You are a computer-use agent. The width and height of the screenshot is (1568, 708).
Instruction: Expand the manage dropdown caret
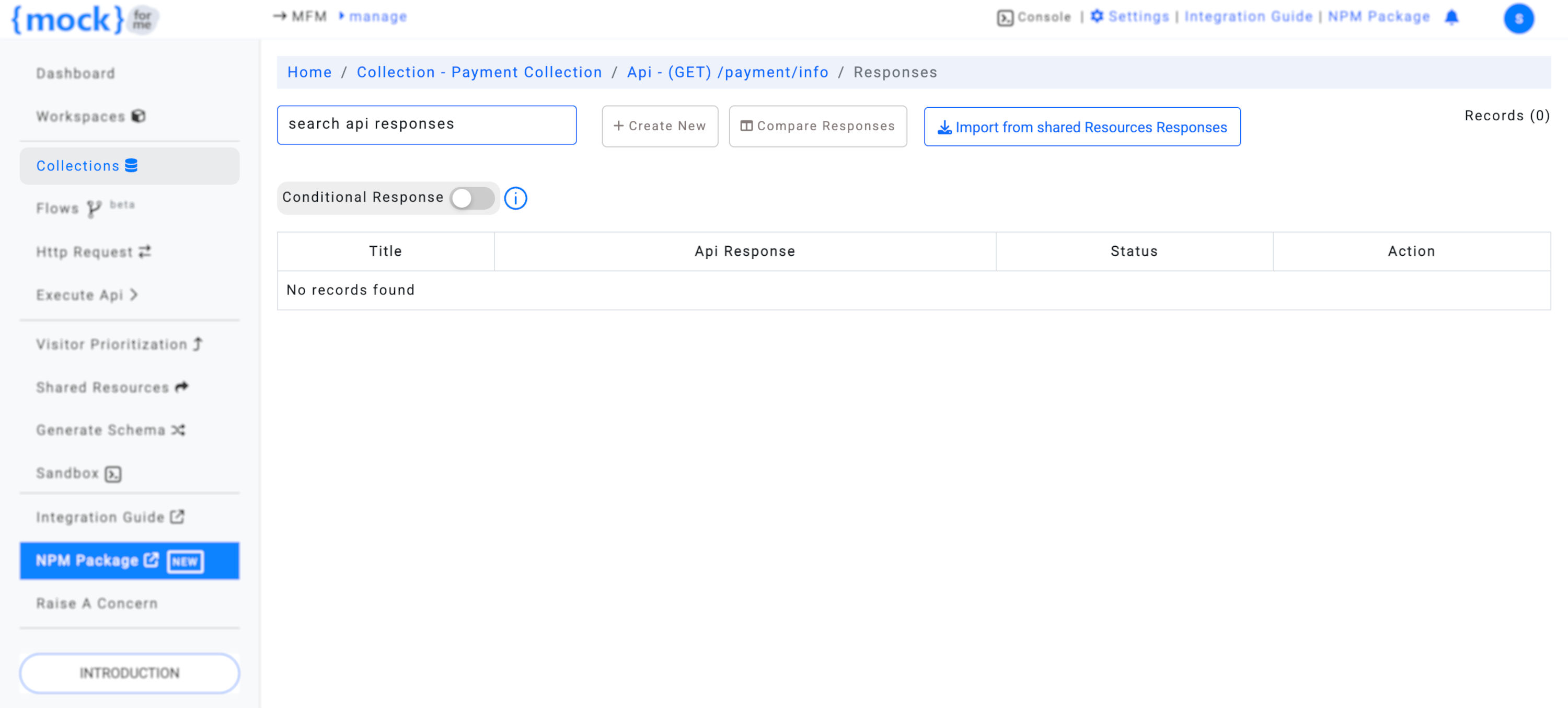[341, 16]
